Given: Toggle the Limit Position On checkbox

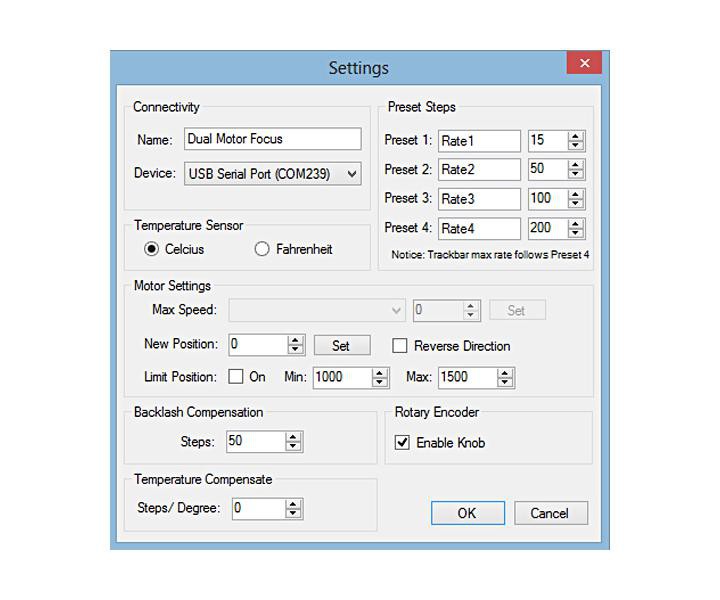Looking at the screenshot, I should click(x=236, y=377).
